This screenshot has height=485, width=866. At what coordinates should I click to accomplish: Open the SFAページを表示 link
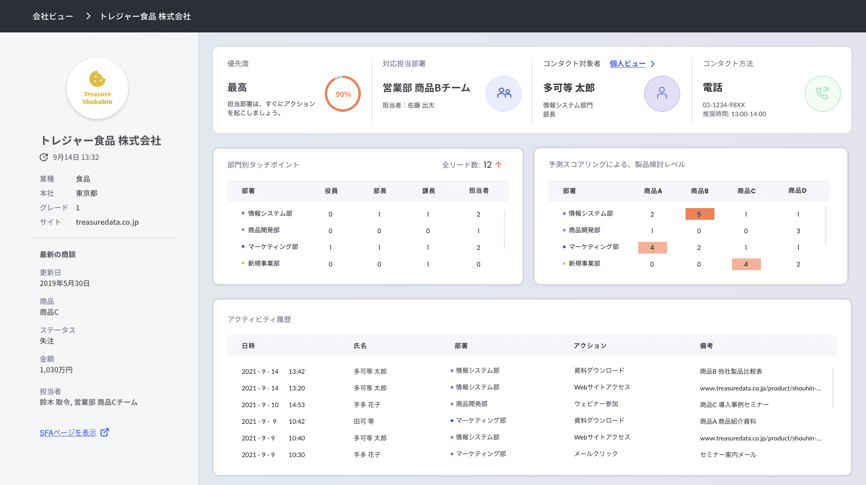click(68, 433)
